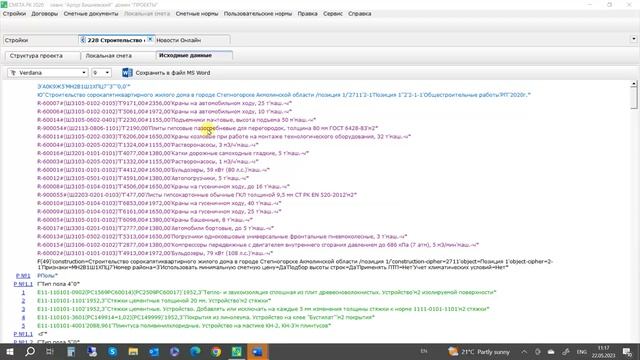Switch to the Стройки document tab
Screen dimensions: 640x360
[40, 40]
